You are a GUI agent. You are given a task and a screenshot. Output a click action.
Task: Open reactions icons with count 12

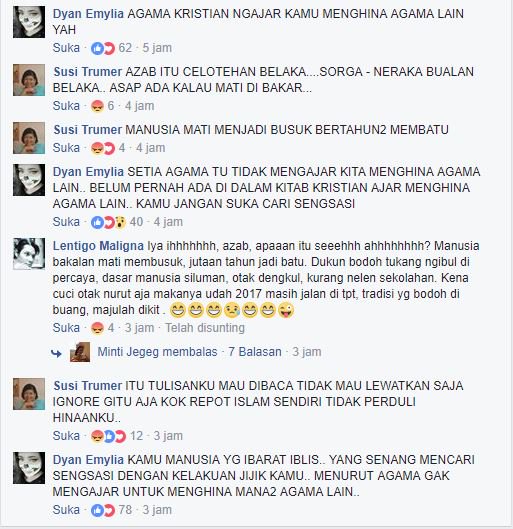[109, 437]
